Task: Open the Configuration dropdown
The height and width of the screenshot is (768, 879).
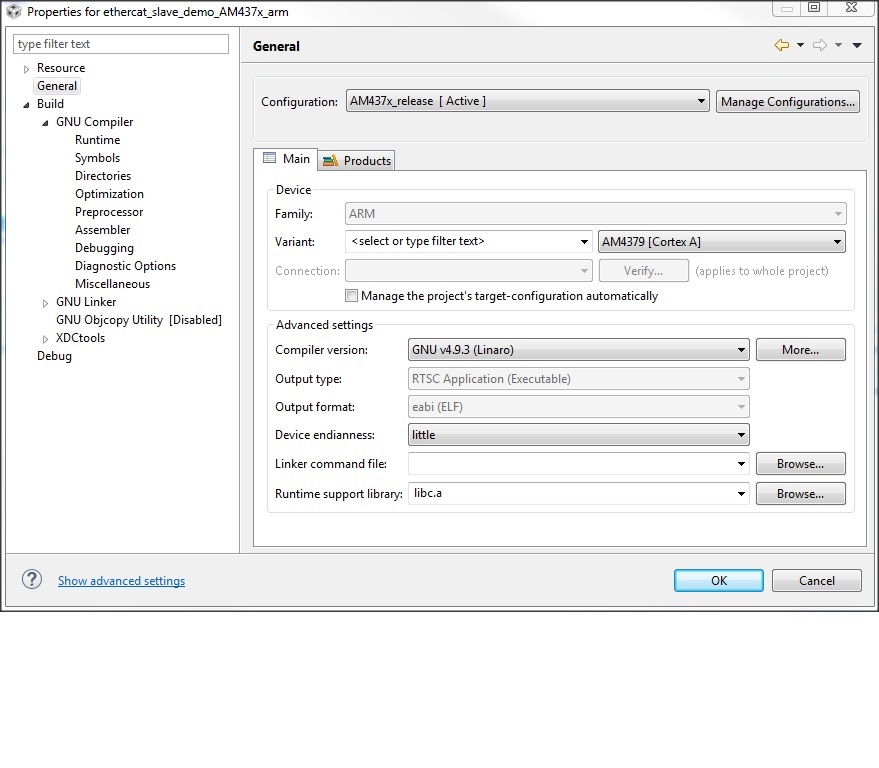Action: pyautogui.click(x=528, y=101)
